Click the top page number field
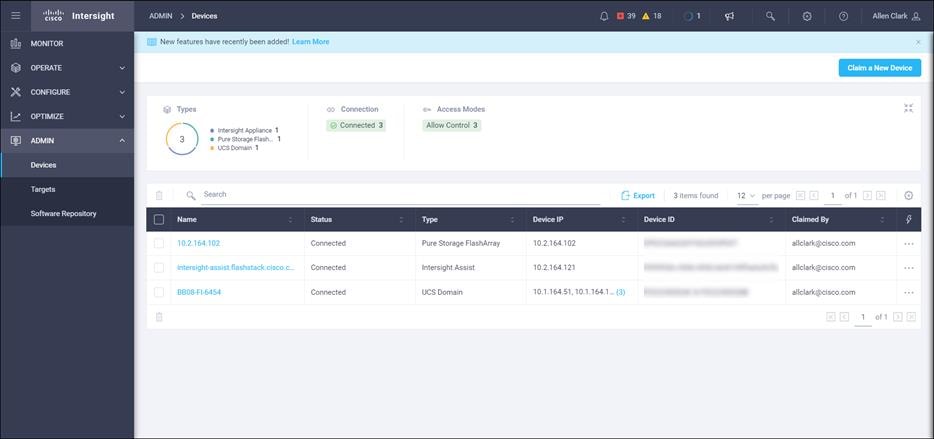934x439 pixels. [x=833, y=195]
